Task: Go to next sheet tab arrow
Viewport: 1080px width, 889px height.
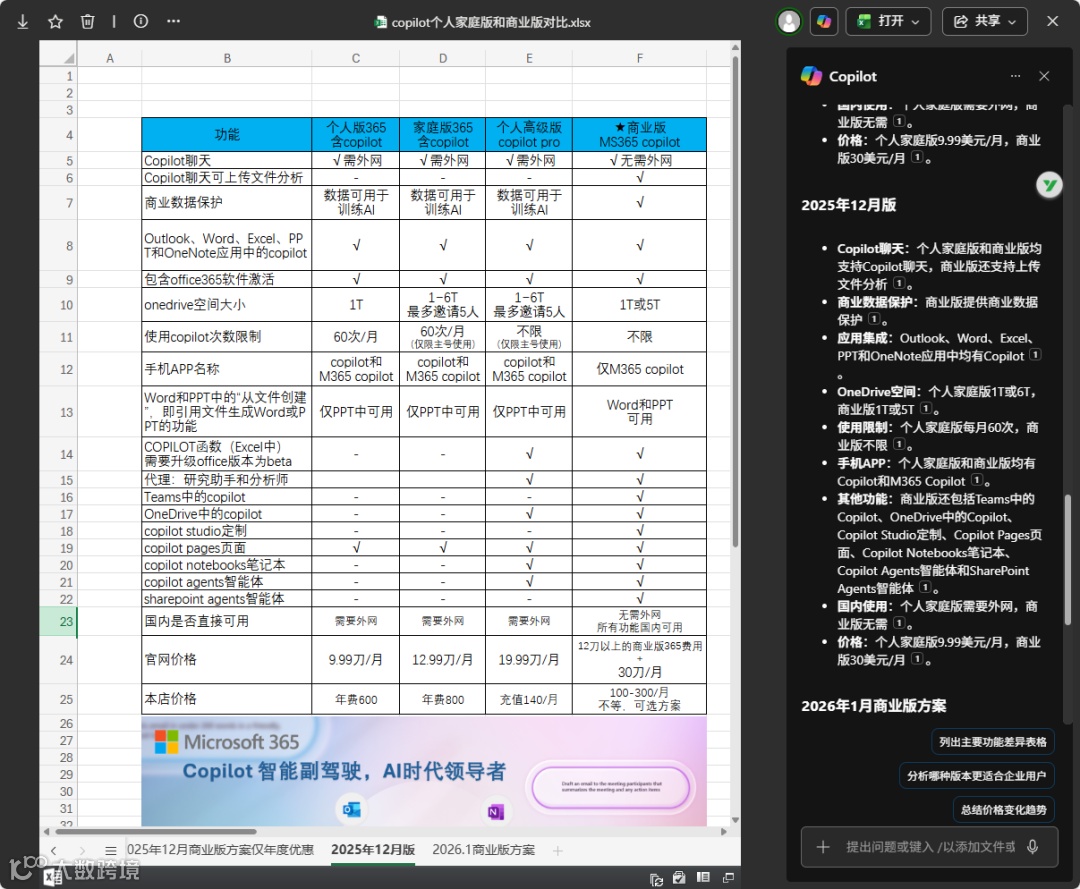Action: point(82,850)
